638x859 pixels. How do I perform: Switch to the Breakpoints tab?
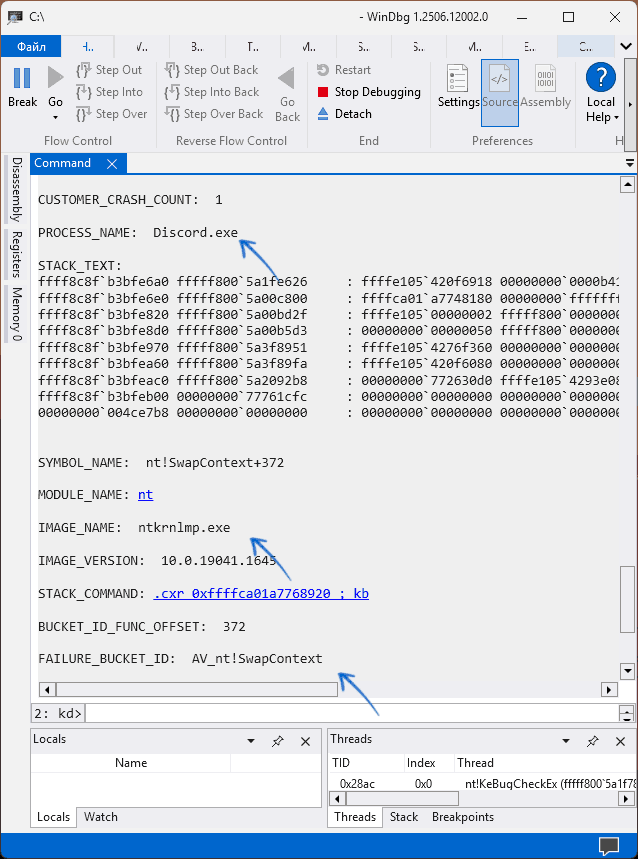463,817
